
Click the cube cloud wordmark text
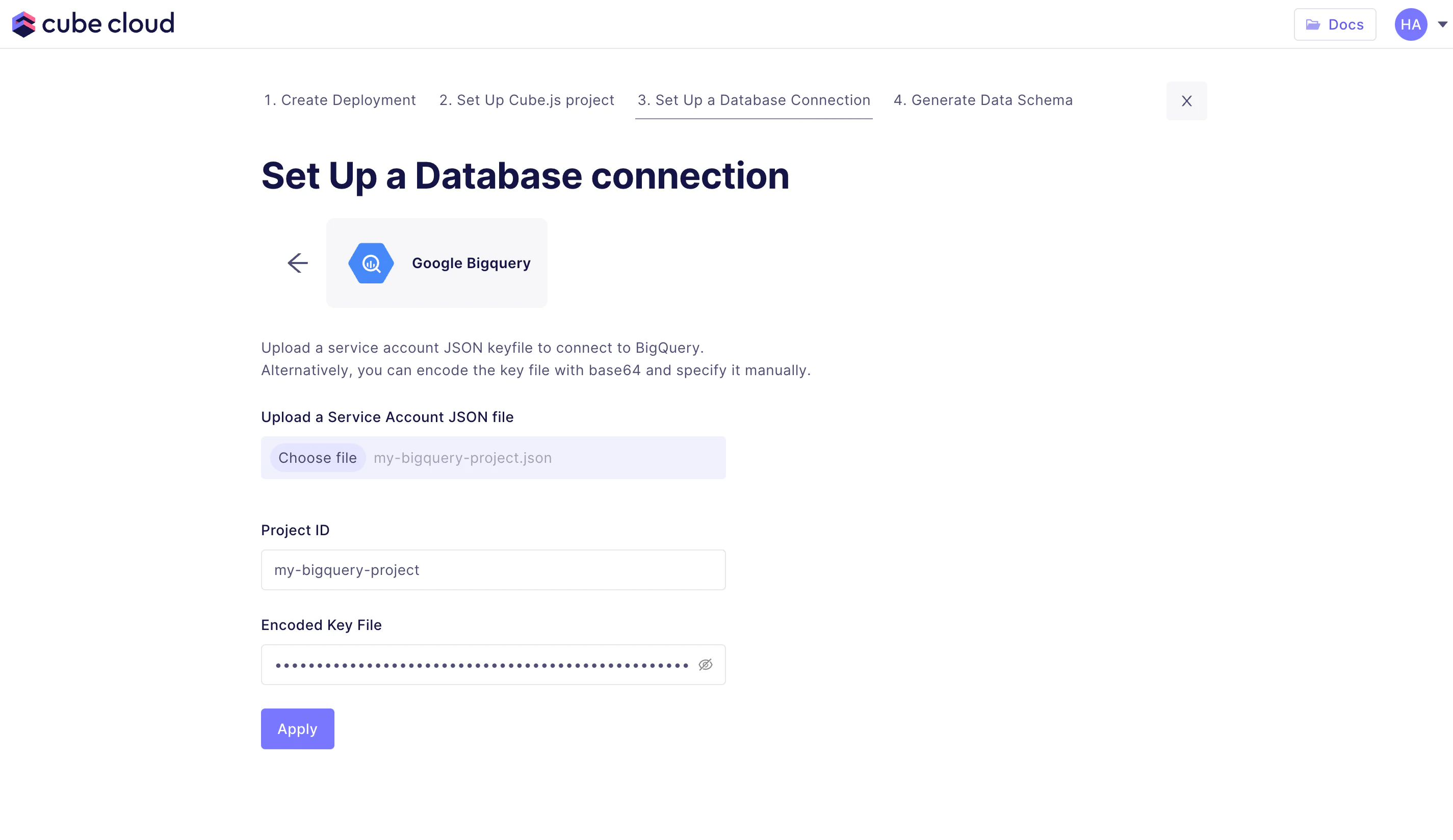pos(108,23)
